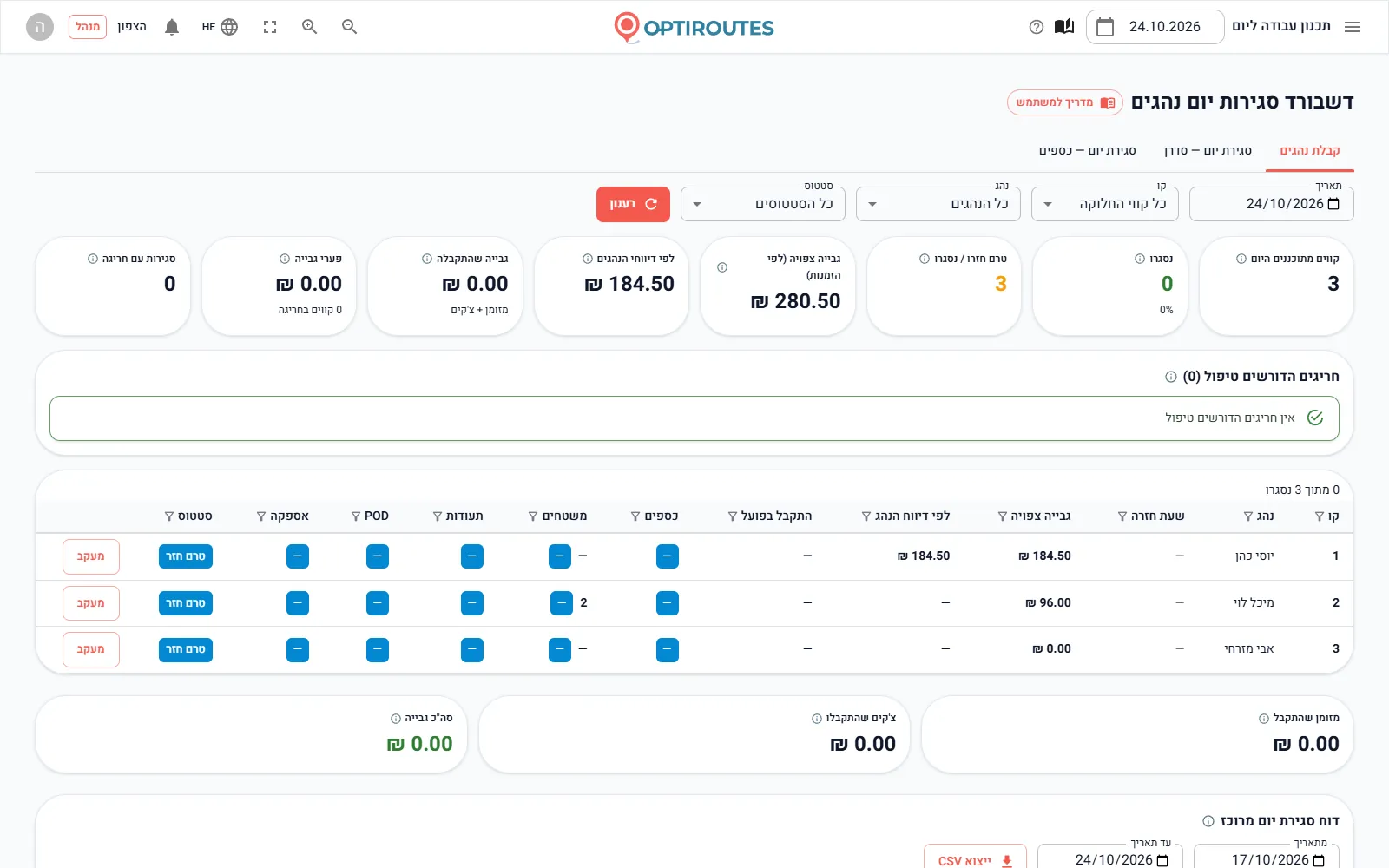
Task: Click the מתאריך field 17/10/2026
Action: (1267, 858)
